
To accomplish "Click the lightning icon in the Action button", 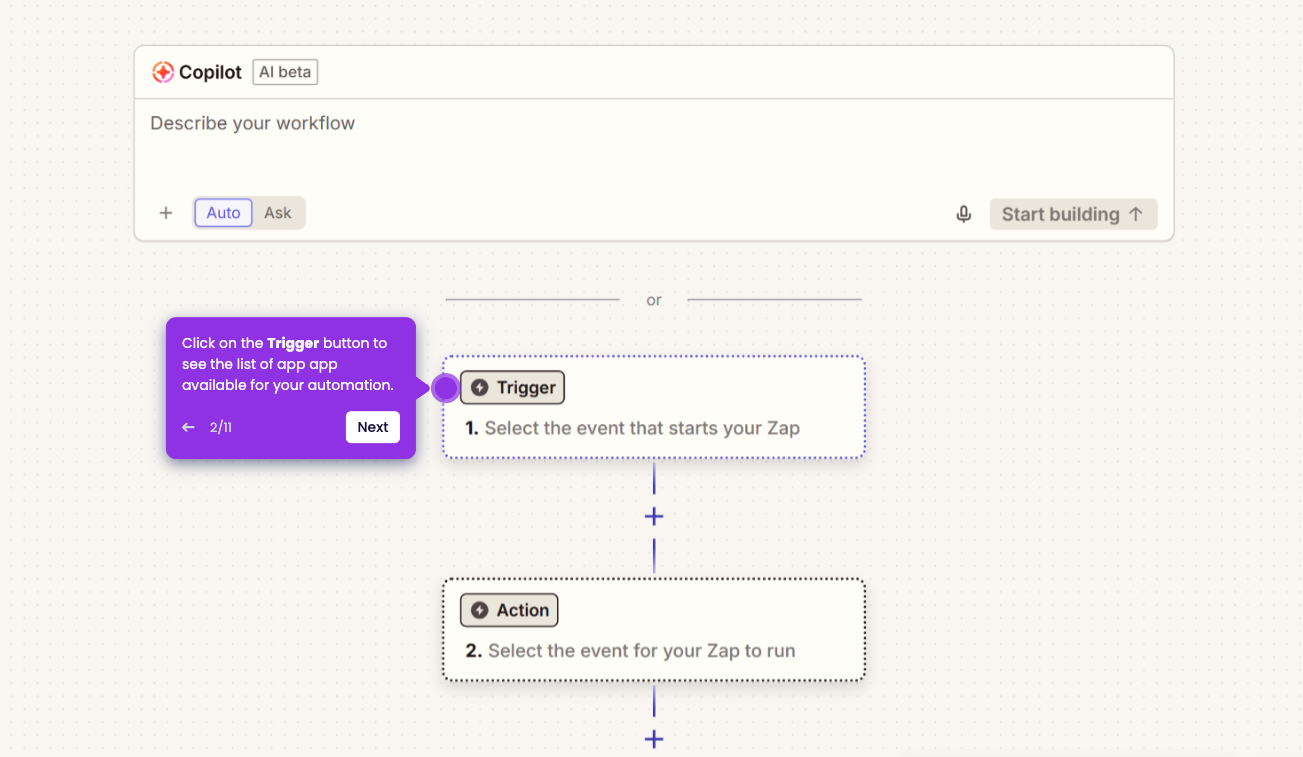I will click(x=480, y=610).
